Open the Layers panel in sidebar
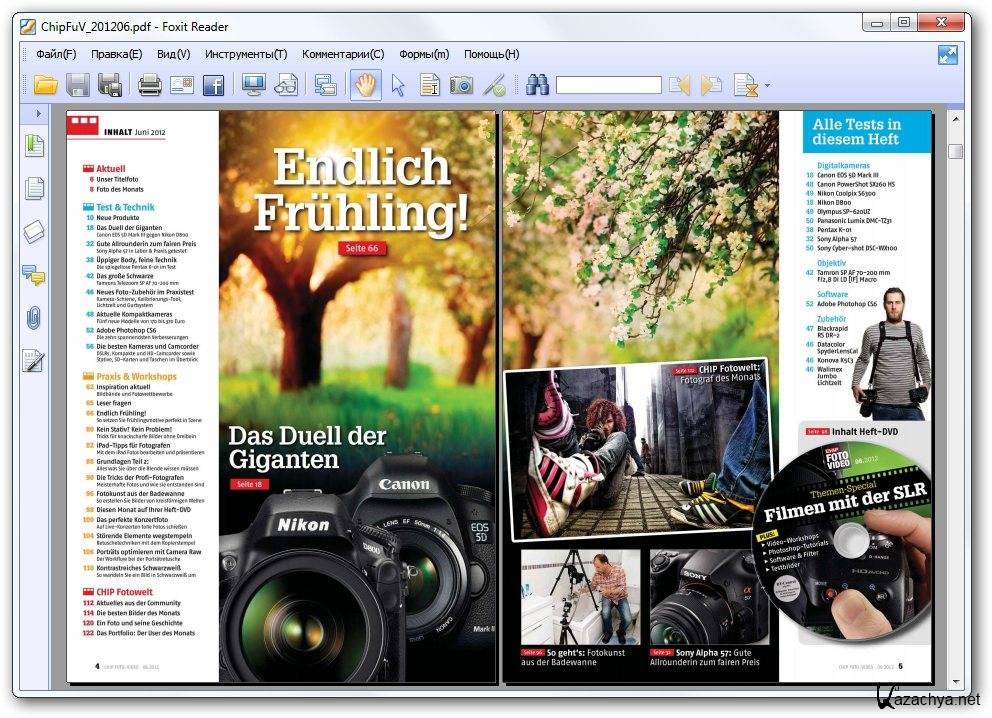 [35, 232]
